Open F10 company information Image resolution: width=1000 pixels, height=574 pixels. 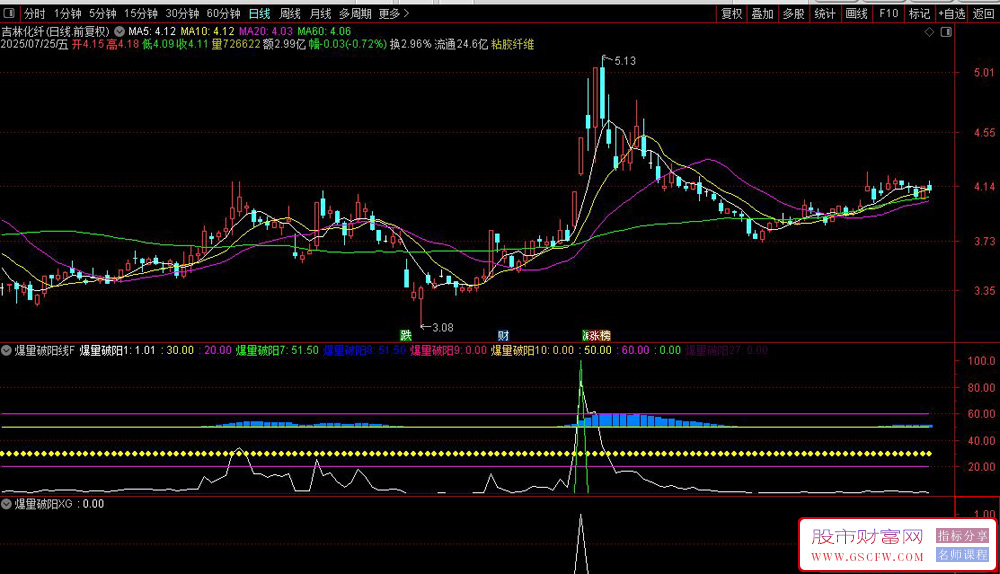(888, 13)
